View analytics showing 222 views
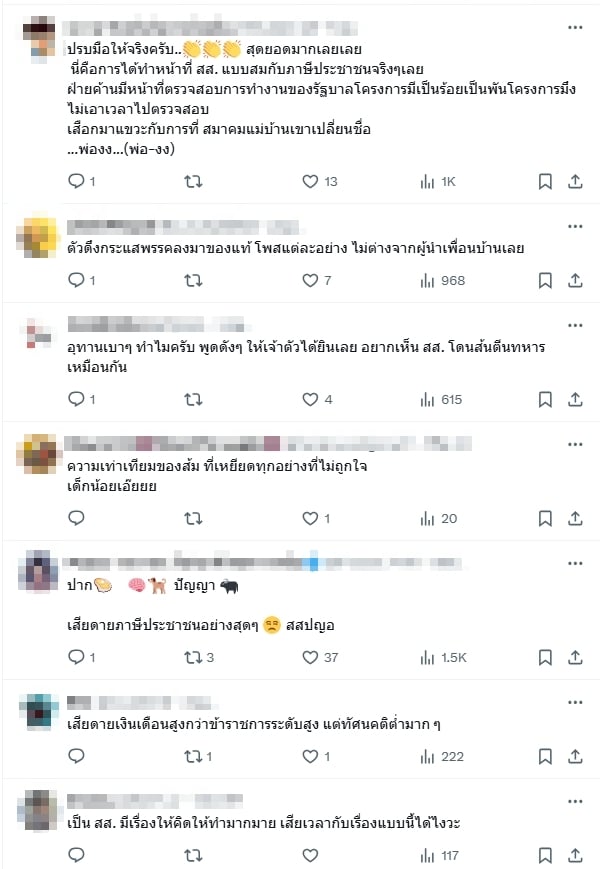 click(x=442, y=756)
